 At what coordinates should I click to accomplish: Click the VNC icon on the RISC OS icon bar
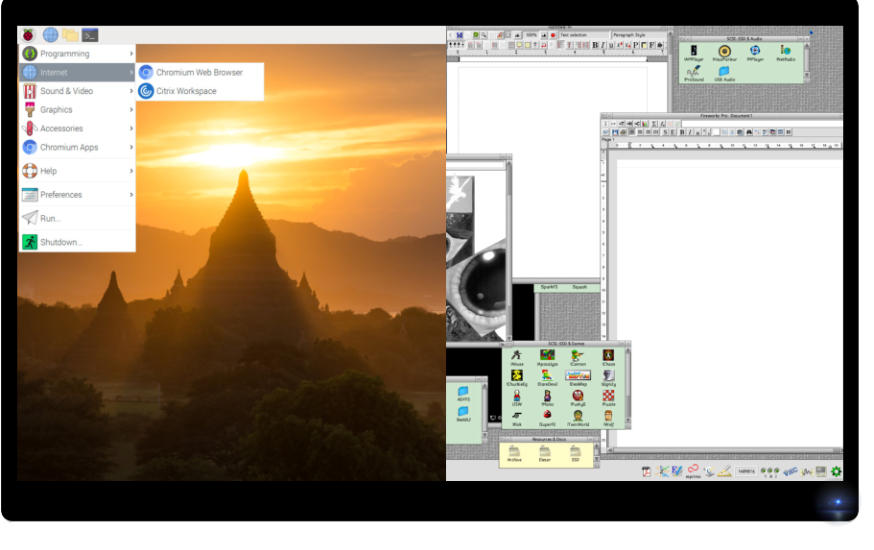790,471
